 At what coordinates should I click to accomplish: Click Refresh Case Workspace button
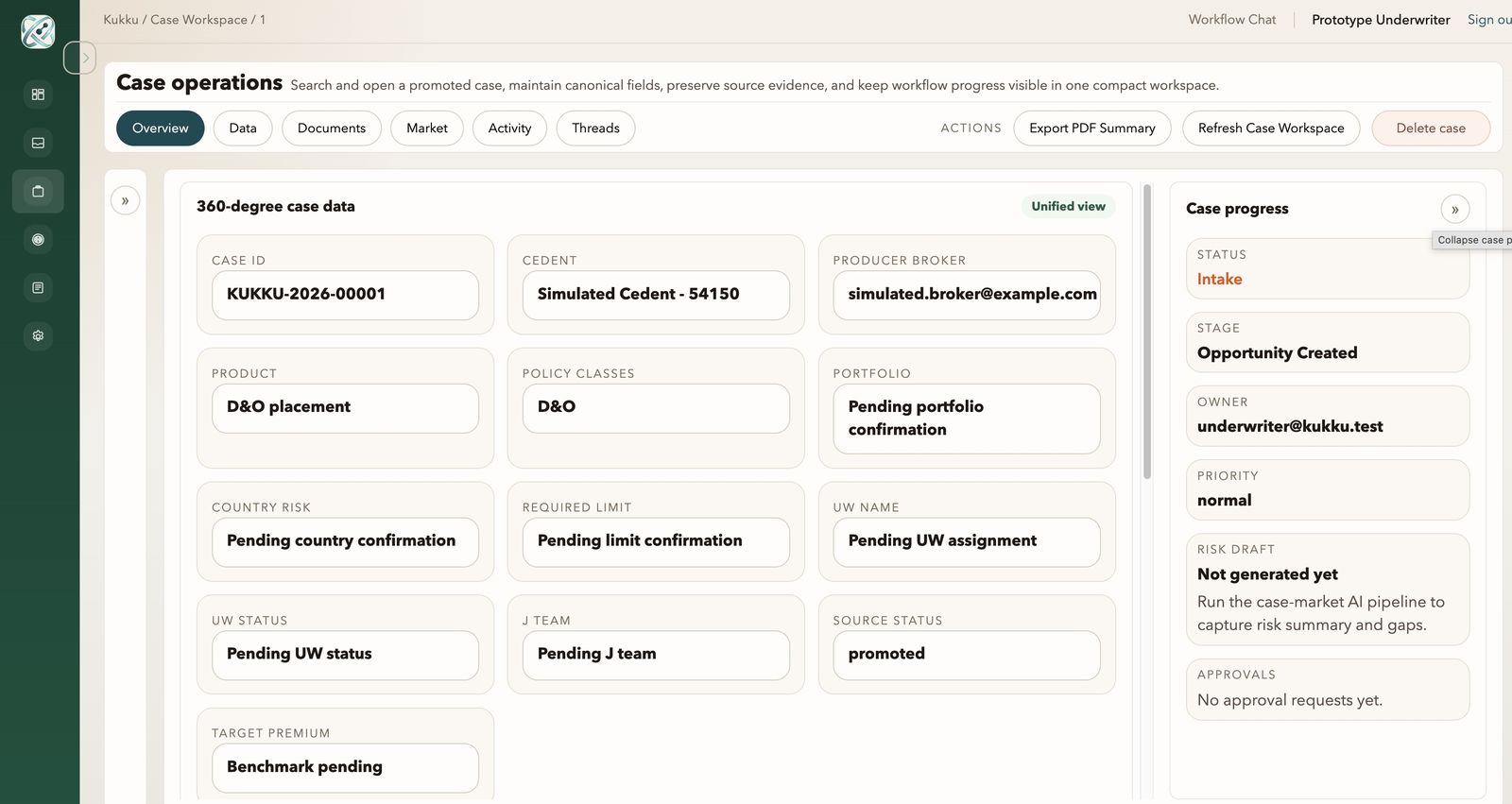(x=1271, y=128)
